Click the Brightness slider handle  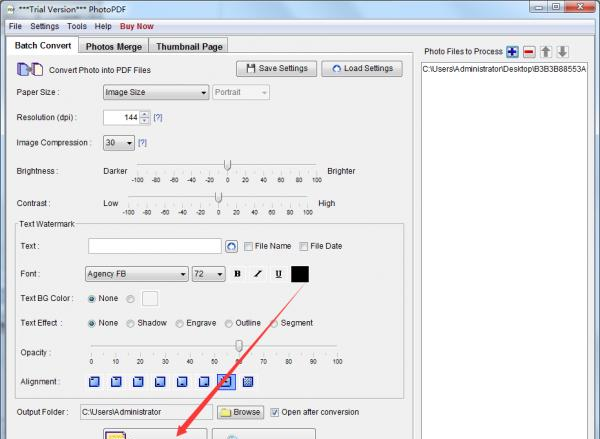click(x=227, y=165)
